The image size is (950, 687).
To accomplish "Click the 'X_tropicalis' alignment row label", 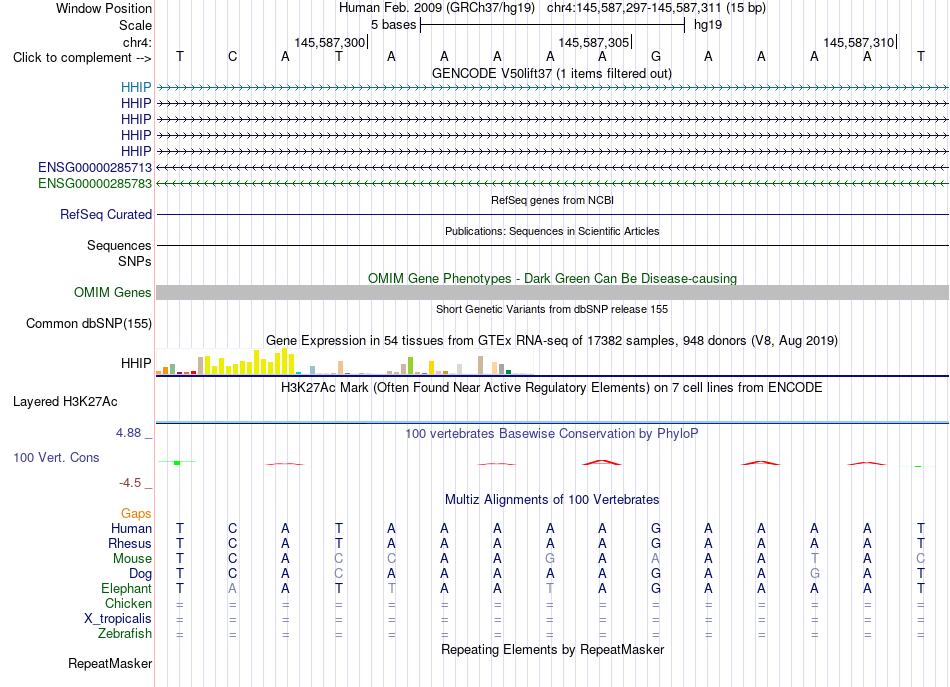I will point(118,619).
